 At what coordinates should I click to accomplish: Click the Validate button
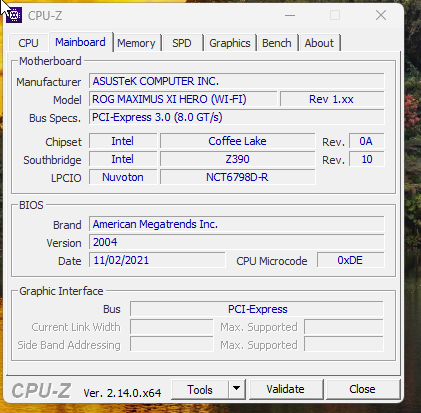[x=286, y=389]
